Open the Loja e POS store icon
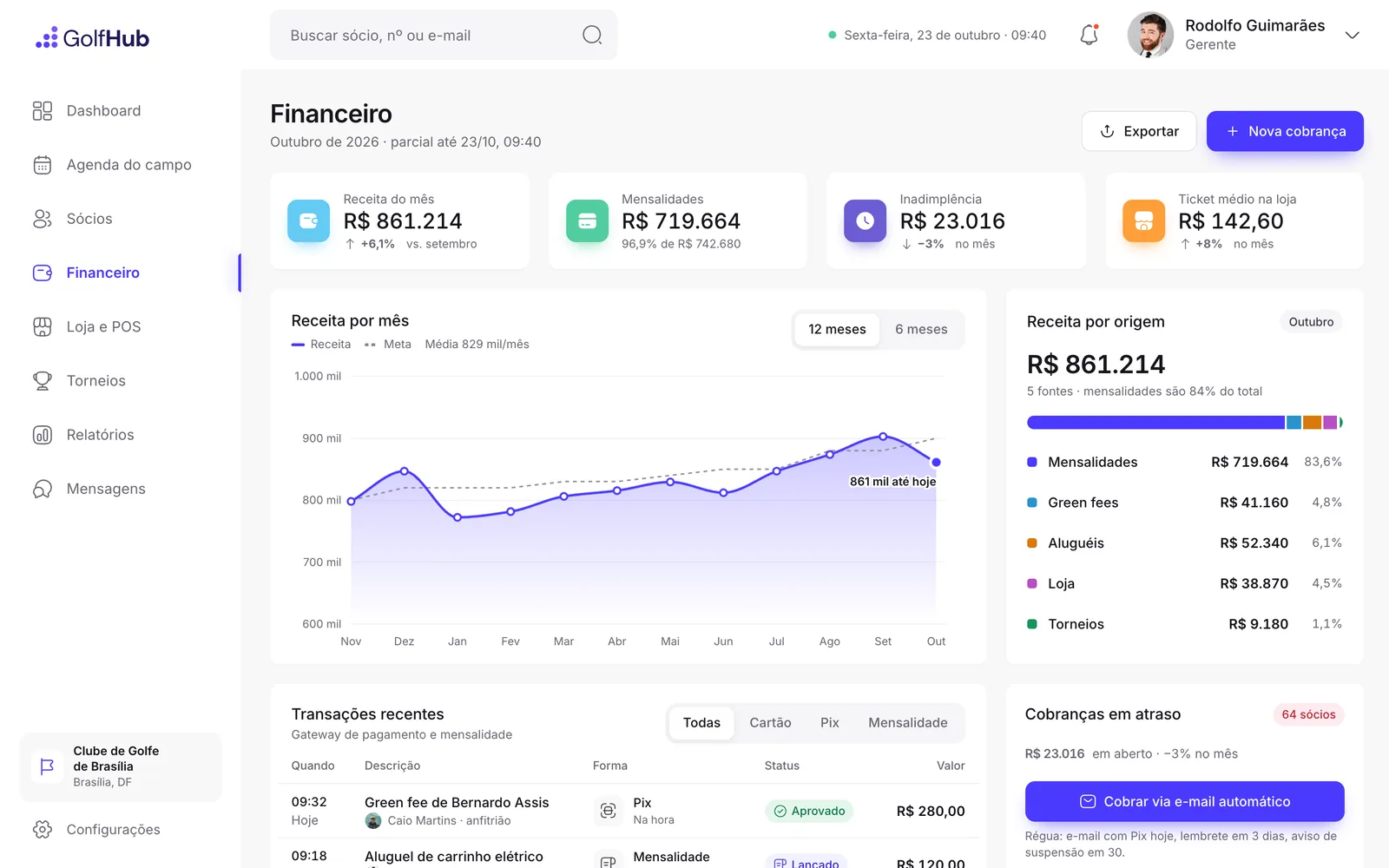1389x868 pixels. pos(43,326)
